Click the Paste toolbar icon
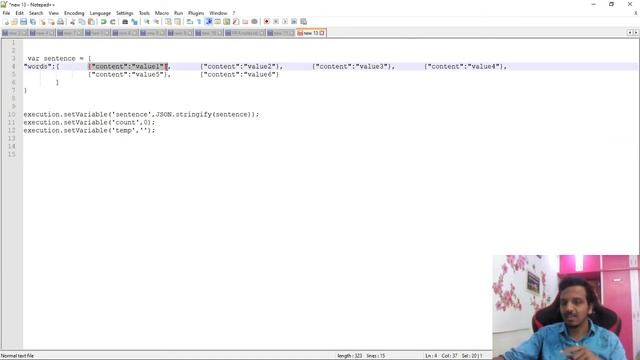Screen dimensions: 640x360 click(x=91, y=22)
